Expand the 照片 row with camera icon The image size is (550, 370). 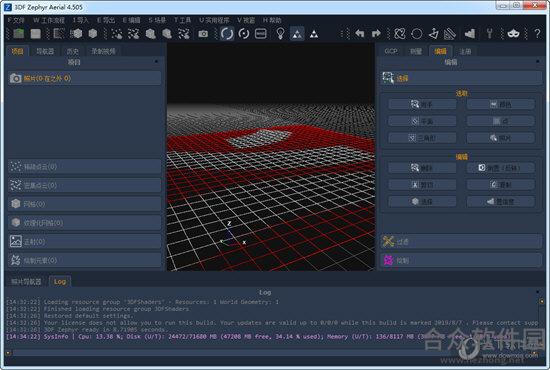tap(85, 78)
